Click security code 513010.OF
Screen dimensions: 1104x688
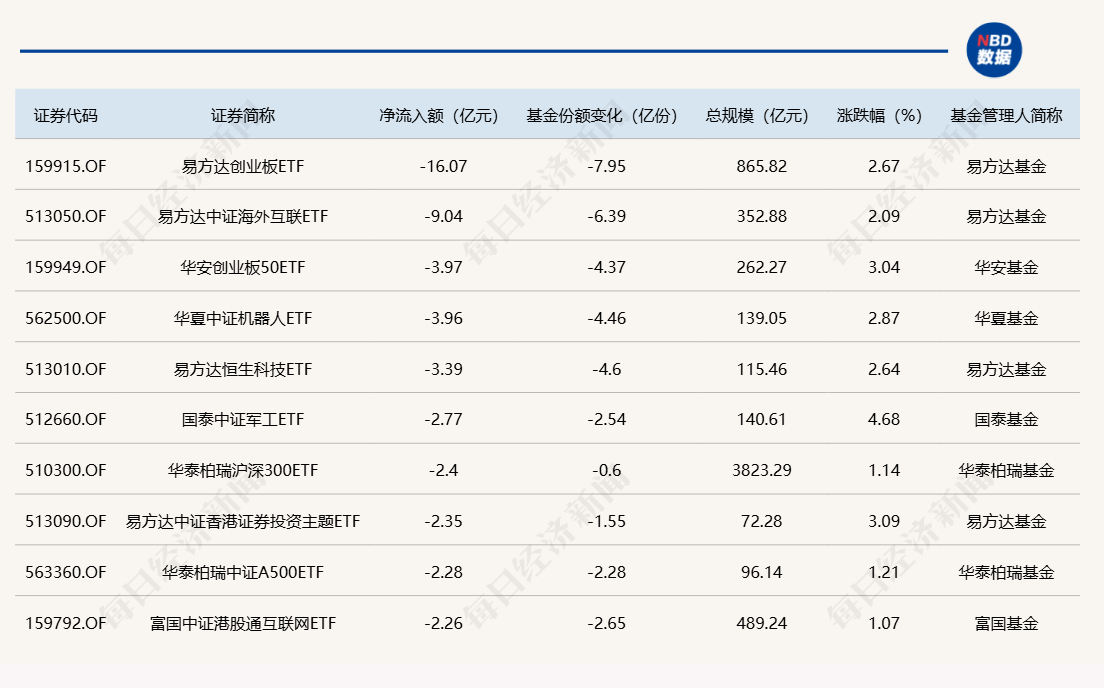coord(66,370)
